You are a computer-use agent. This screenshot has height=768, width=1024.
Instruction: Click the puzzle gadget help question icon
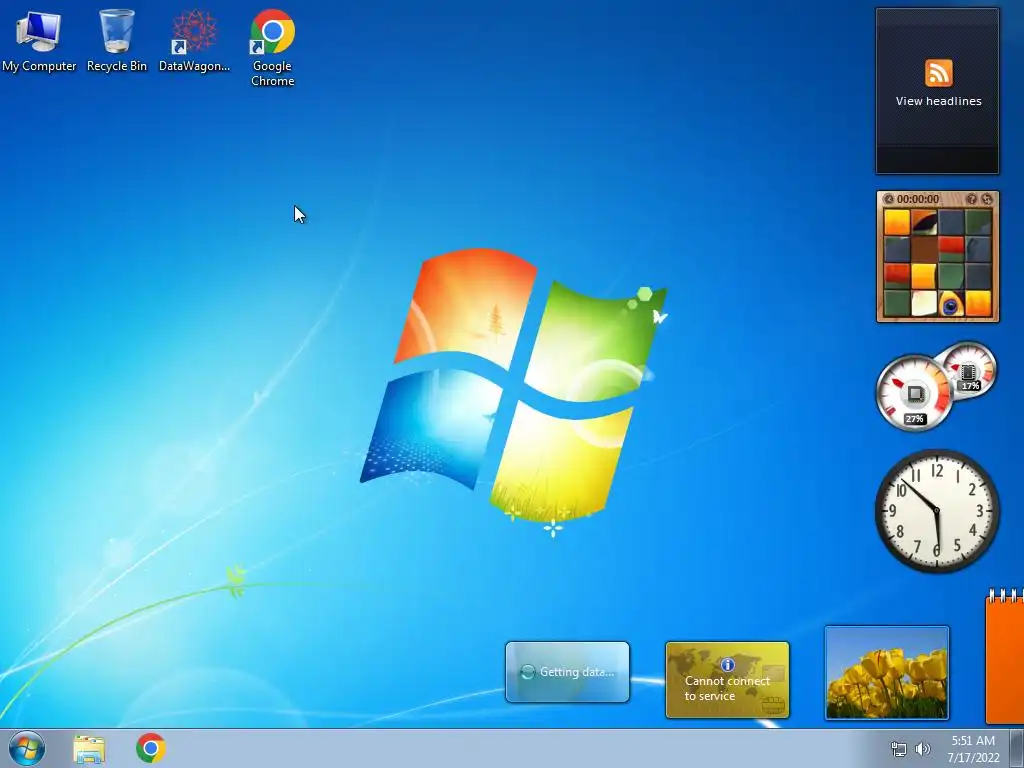coord(971,199)
